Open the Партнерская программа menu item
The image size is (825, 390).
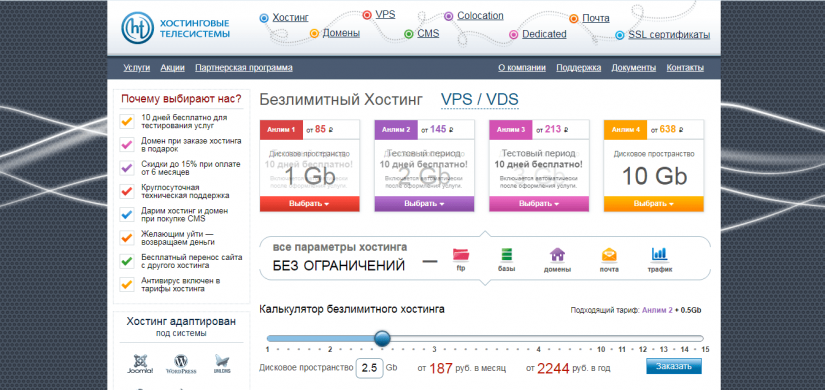(x=244, y=68)
